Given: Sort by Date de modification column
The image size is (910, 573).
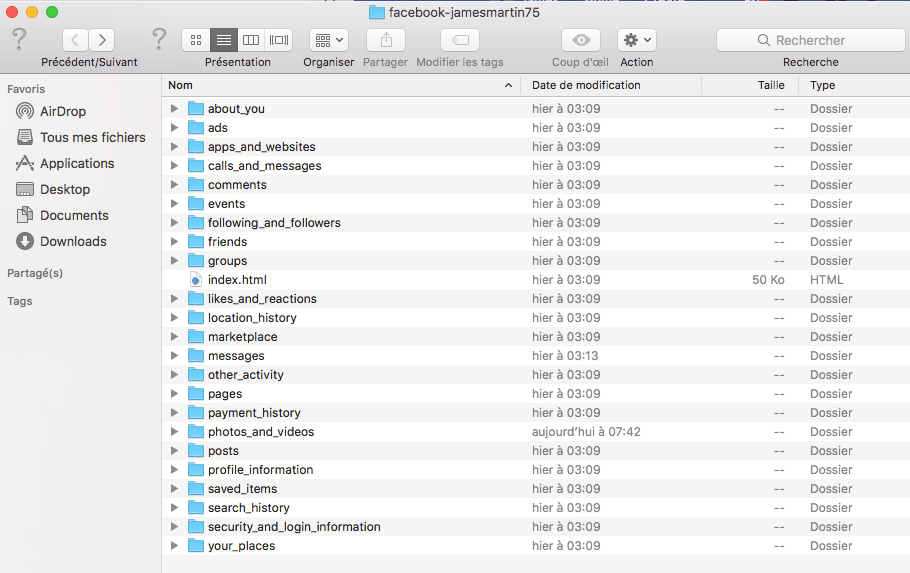Looking at the screenshot, I should click(x=585, y=85).
